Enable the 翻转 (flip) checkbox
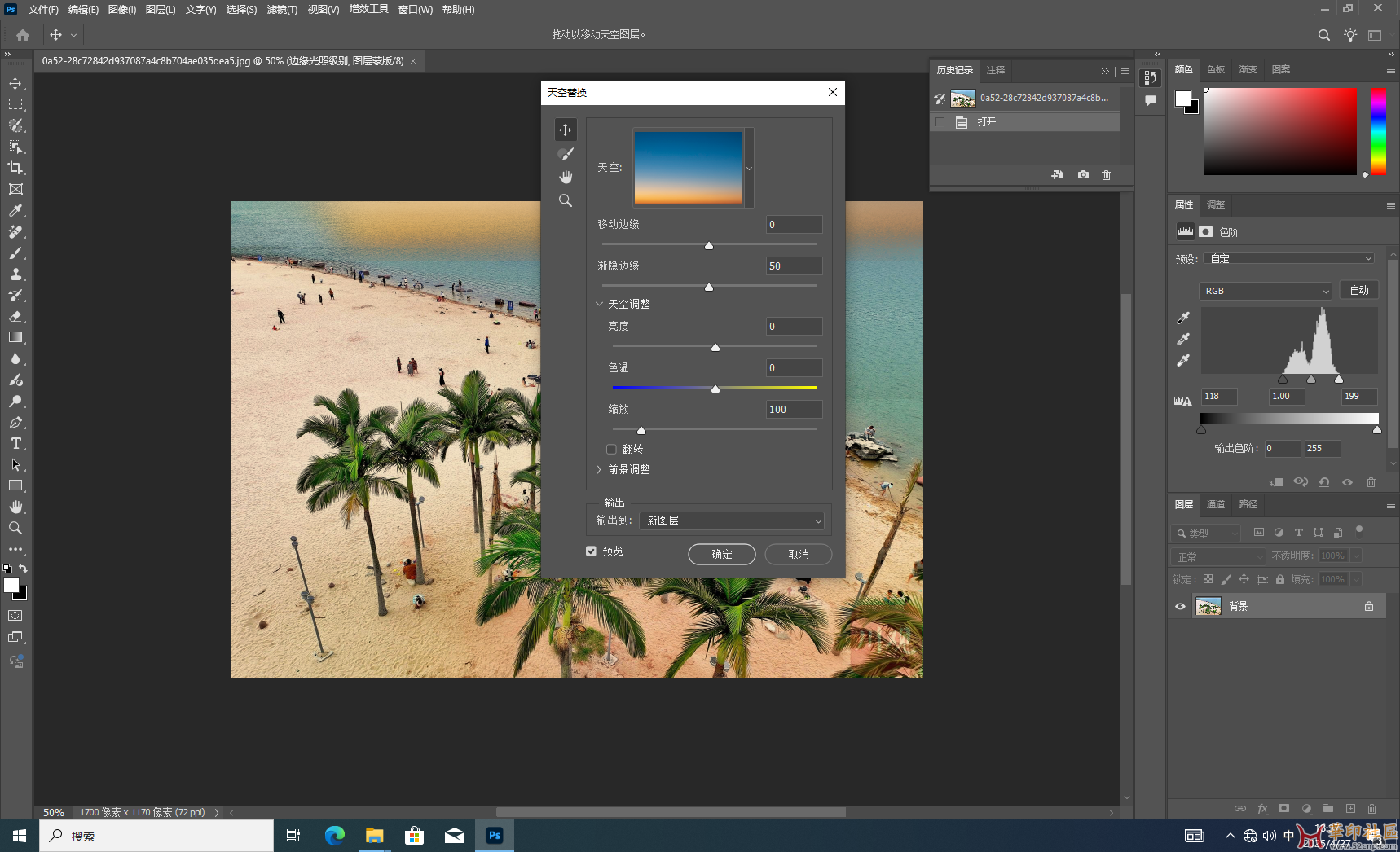The image size is (1400, 852). (x=611, y=449)
